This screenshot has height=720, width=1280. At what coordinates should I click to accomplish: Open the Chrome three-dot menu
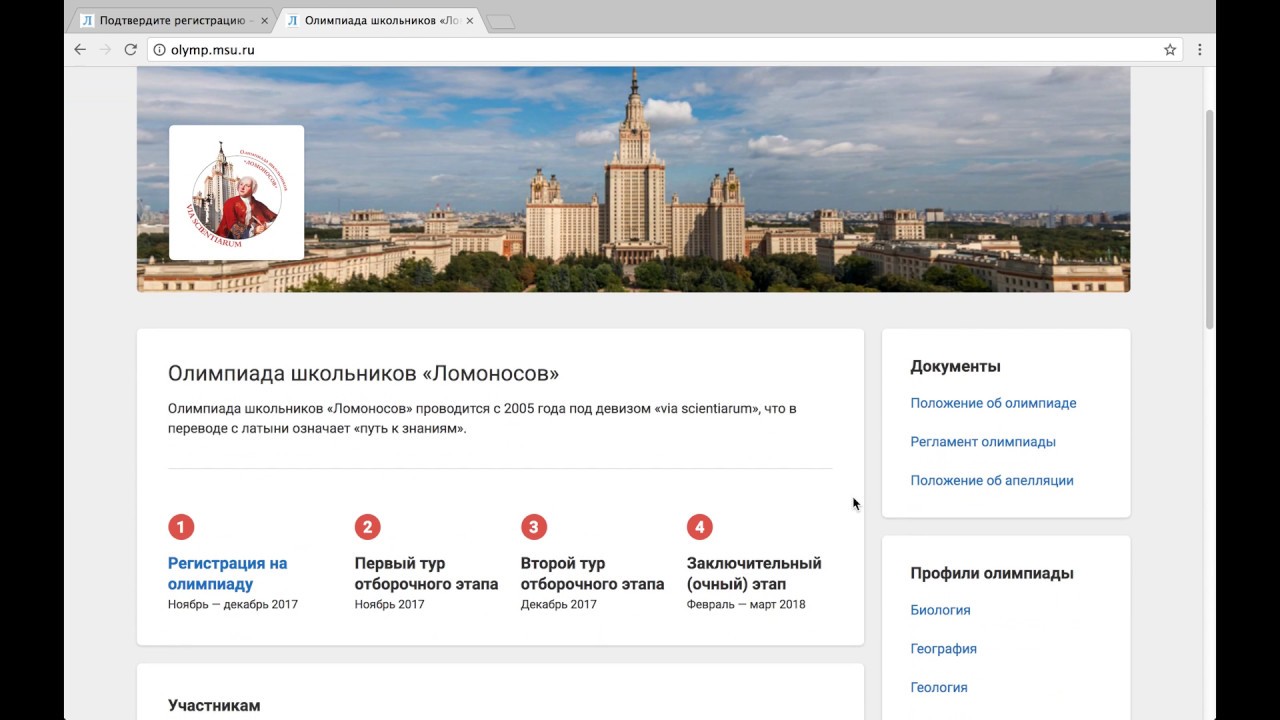[x=1200, y=50]
